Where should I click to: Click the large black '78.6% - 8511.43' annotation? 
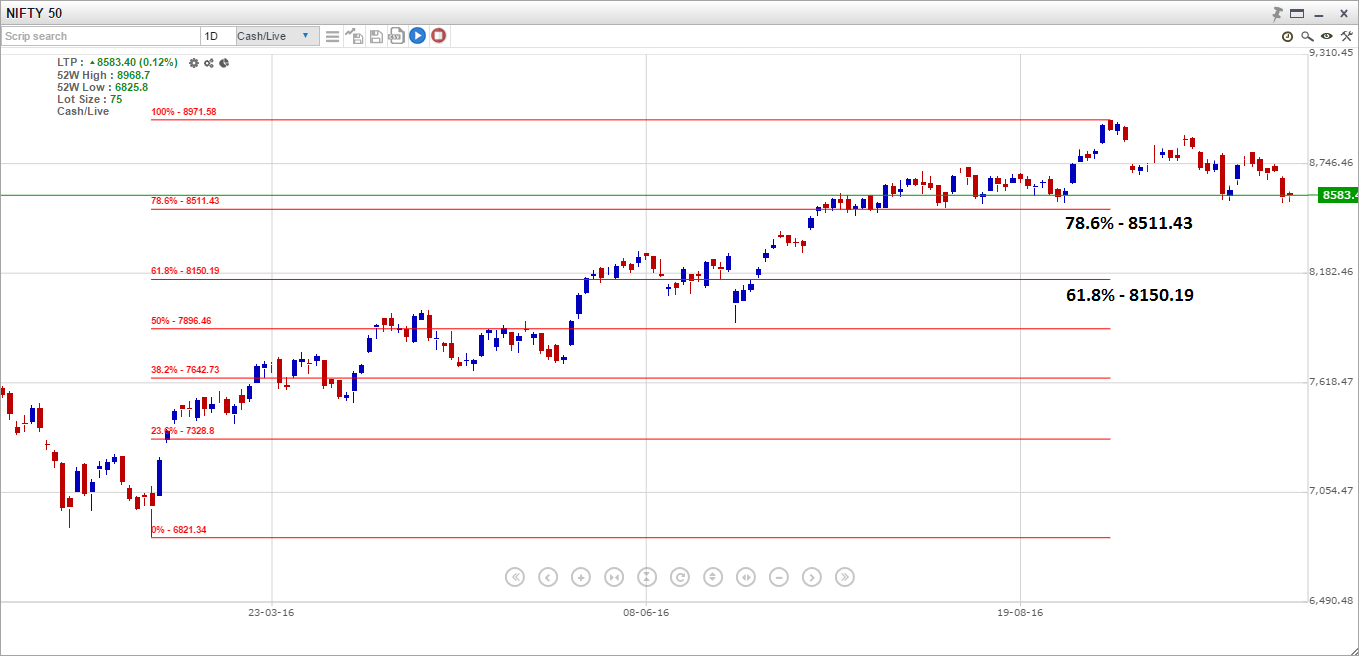(1129, 223)
